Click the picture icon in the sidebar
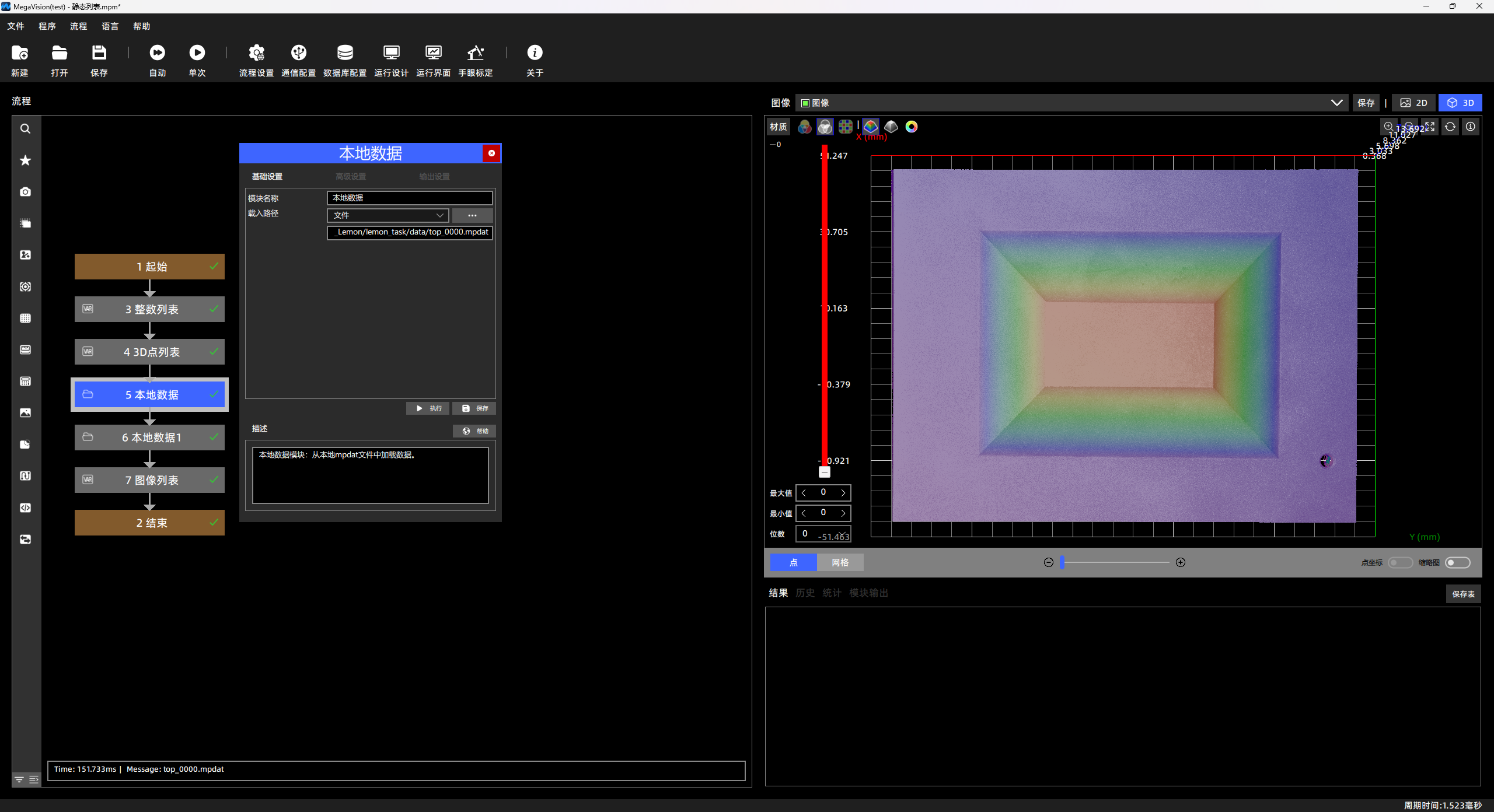Image resolution: width=1494 pixels, height=812 pixels. pyautogui.click(x=26, y=413)
